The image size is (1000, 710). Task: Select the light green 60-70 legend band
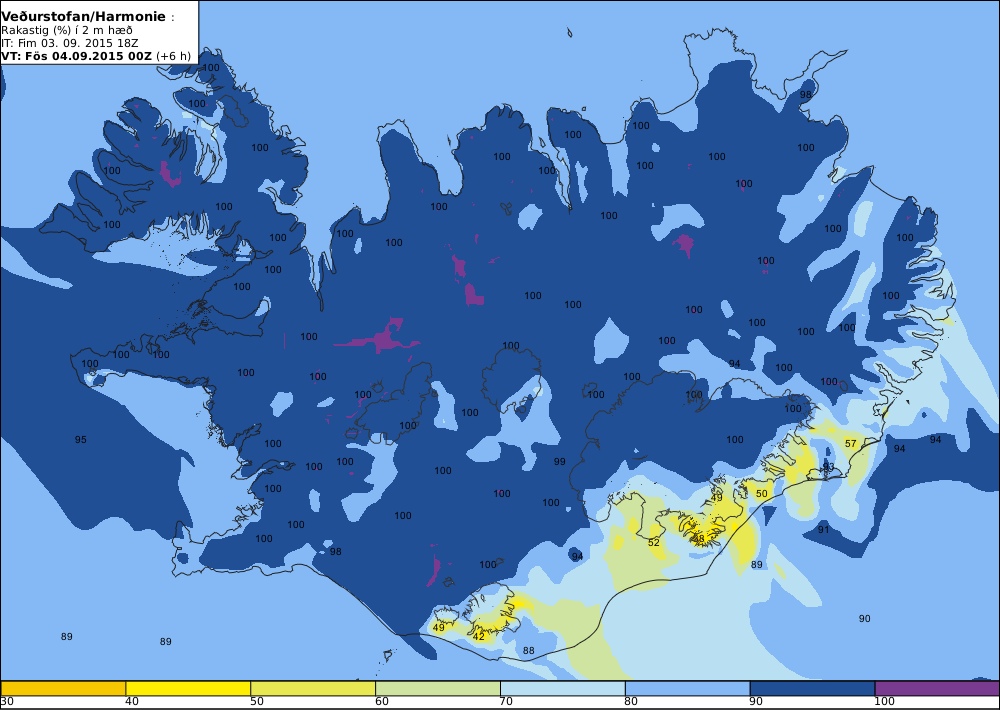click(x=438, y=688)
